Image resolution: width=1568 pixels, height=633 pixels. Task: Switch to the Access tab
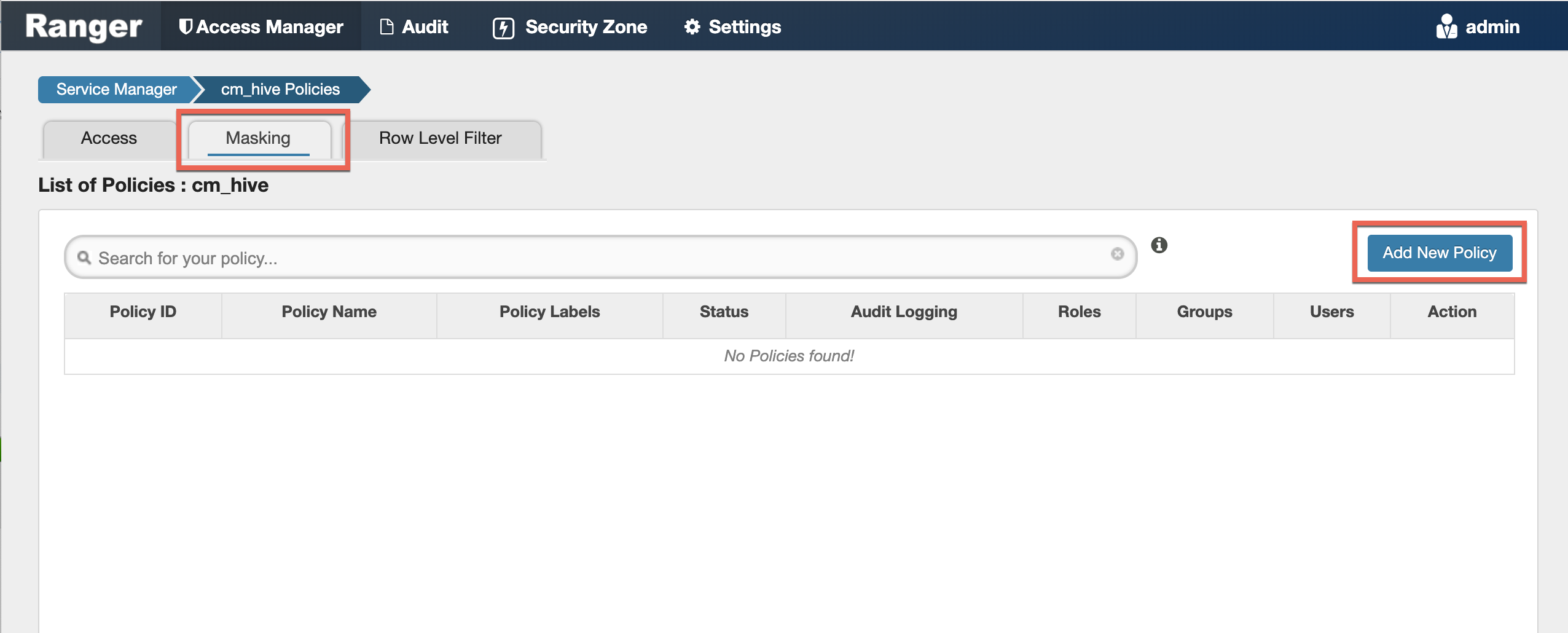pyautogui.click(x=109, y=138)
